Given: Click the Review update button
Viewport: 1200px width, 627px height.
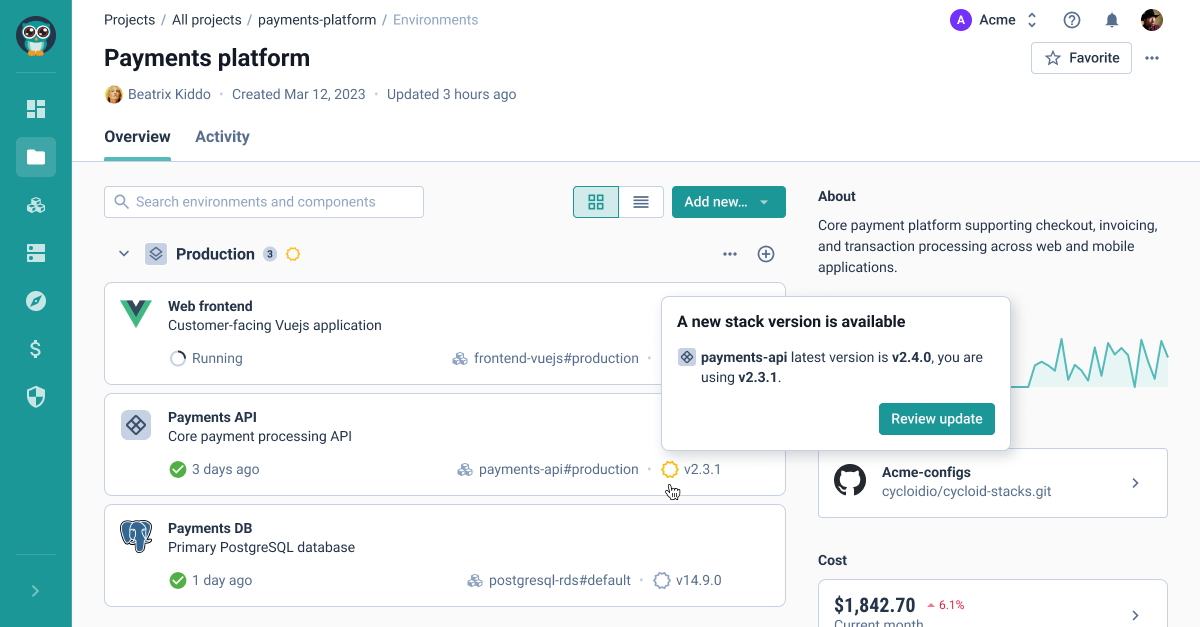Looking at the screenshot, I should 936,419.
